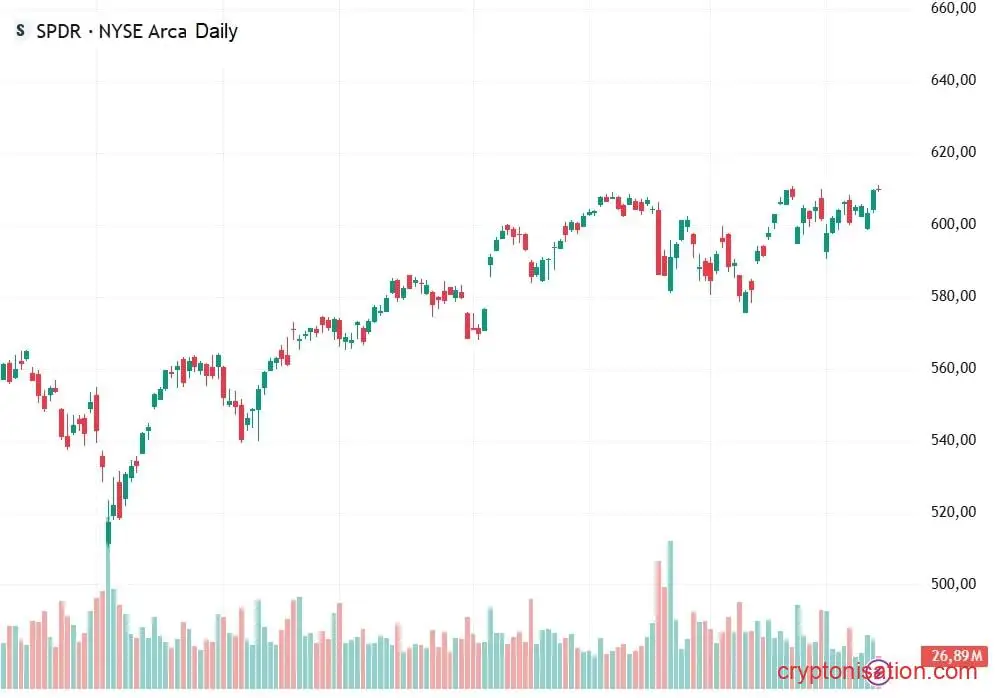Click the 520,00 price axis label
Screen dimensions: 998x698
pyautogui.click(x=953, y=511)
